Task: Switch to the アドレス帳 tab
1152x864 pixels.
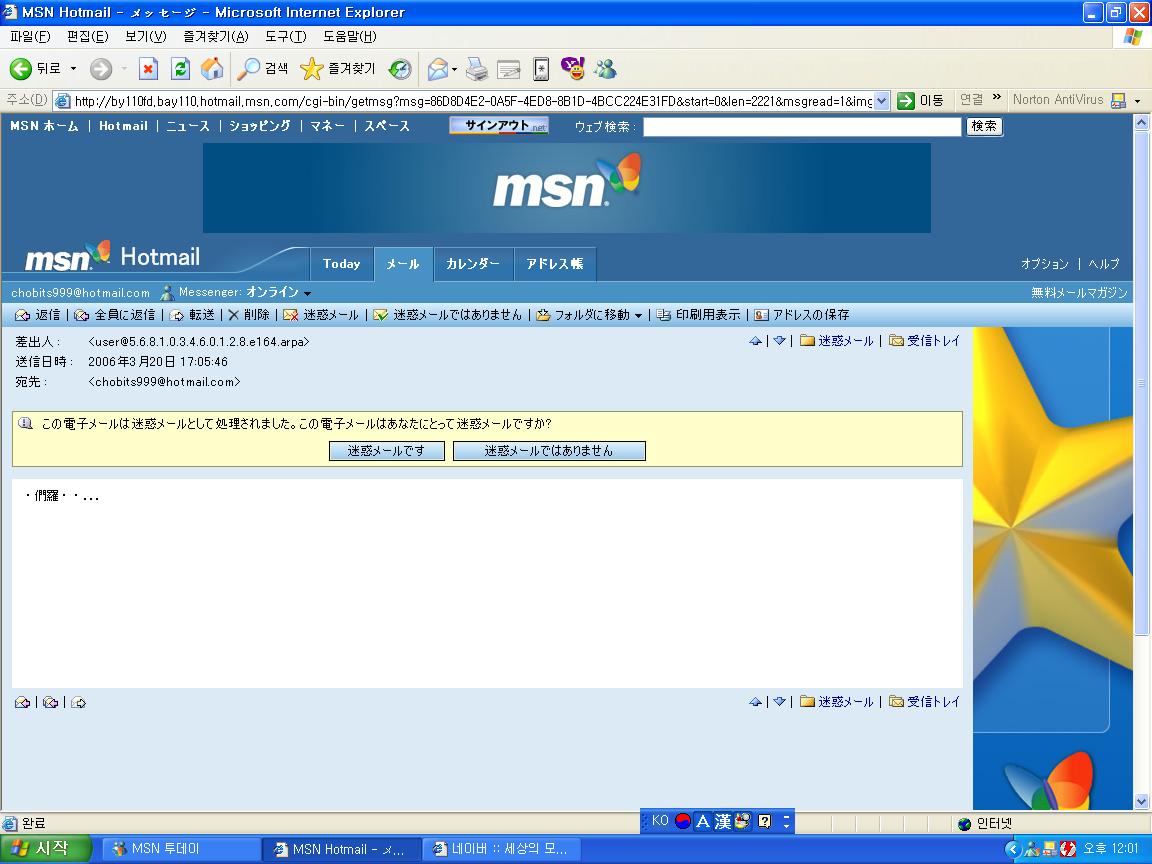Action: pos(555,264)
